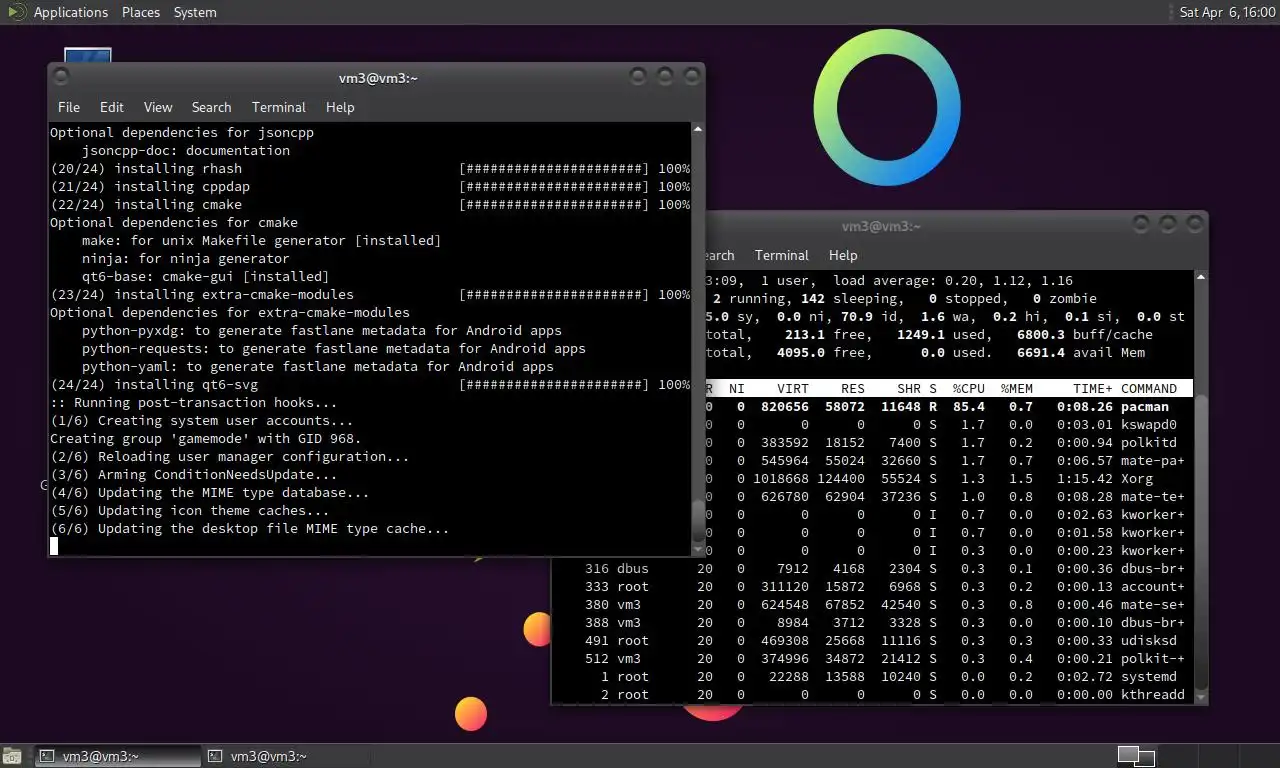Click the TIME+ column header in top
Screen dimensions: 1280x768
(1093, 388)
